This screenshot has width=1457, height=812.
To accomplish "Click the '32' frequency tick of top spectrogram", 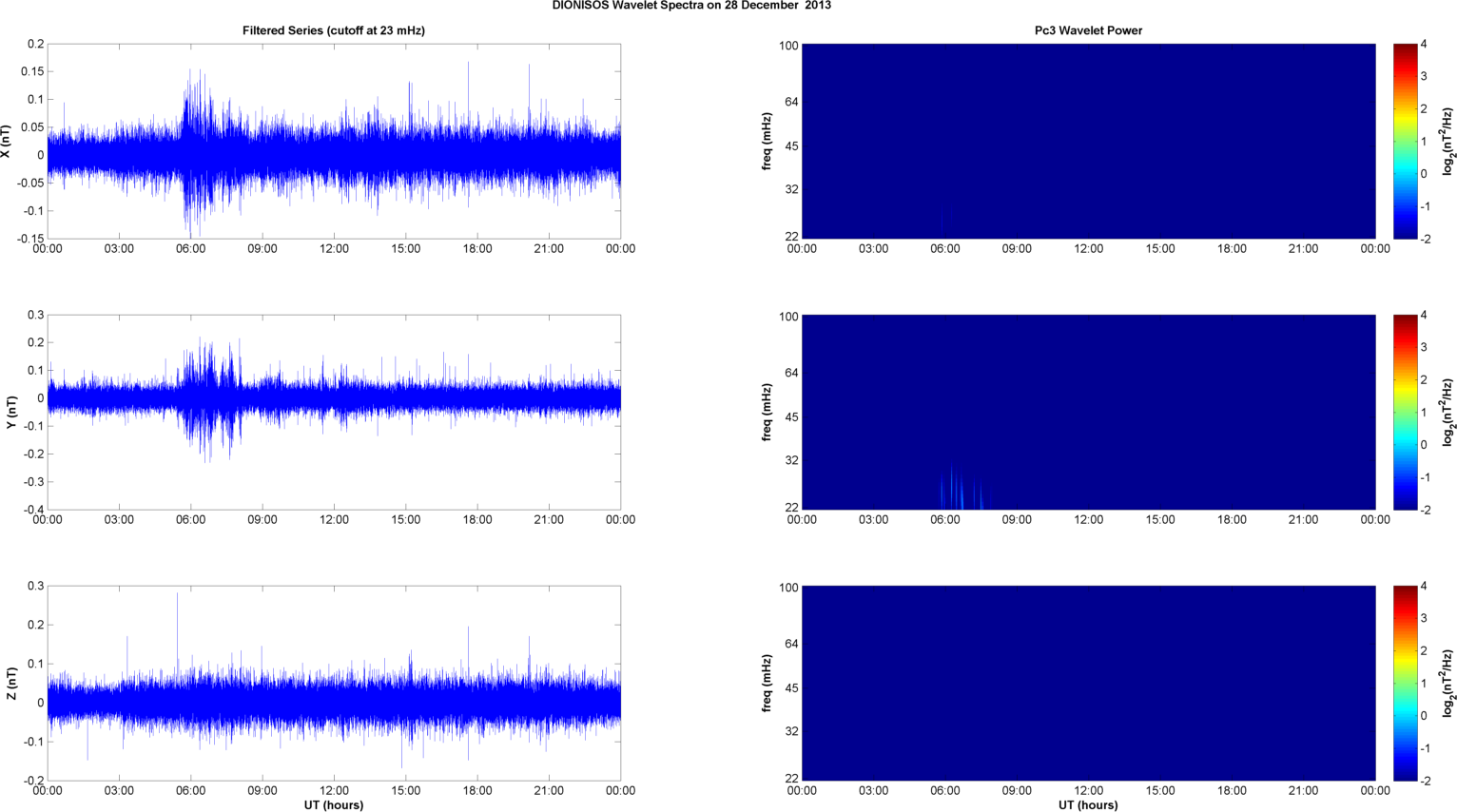I will click(x=791, y=189).
